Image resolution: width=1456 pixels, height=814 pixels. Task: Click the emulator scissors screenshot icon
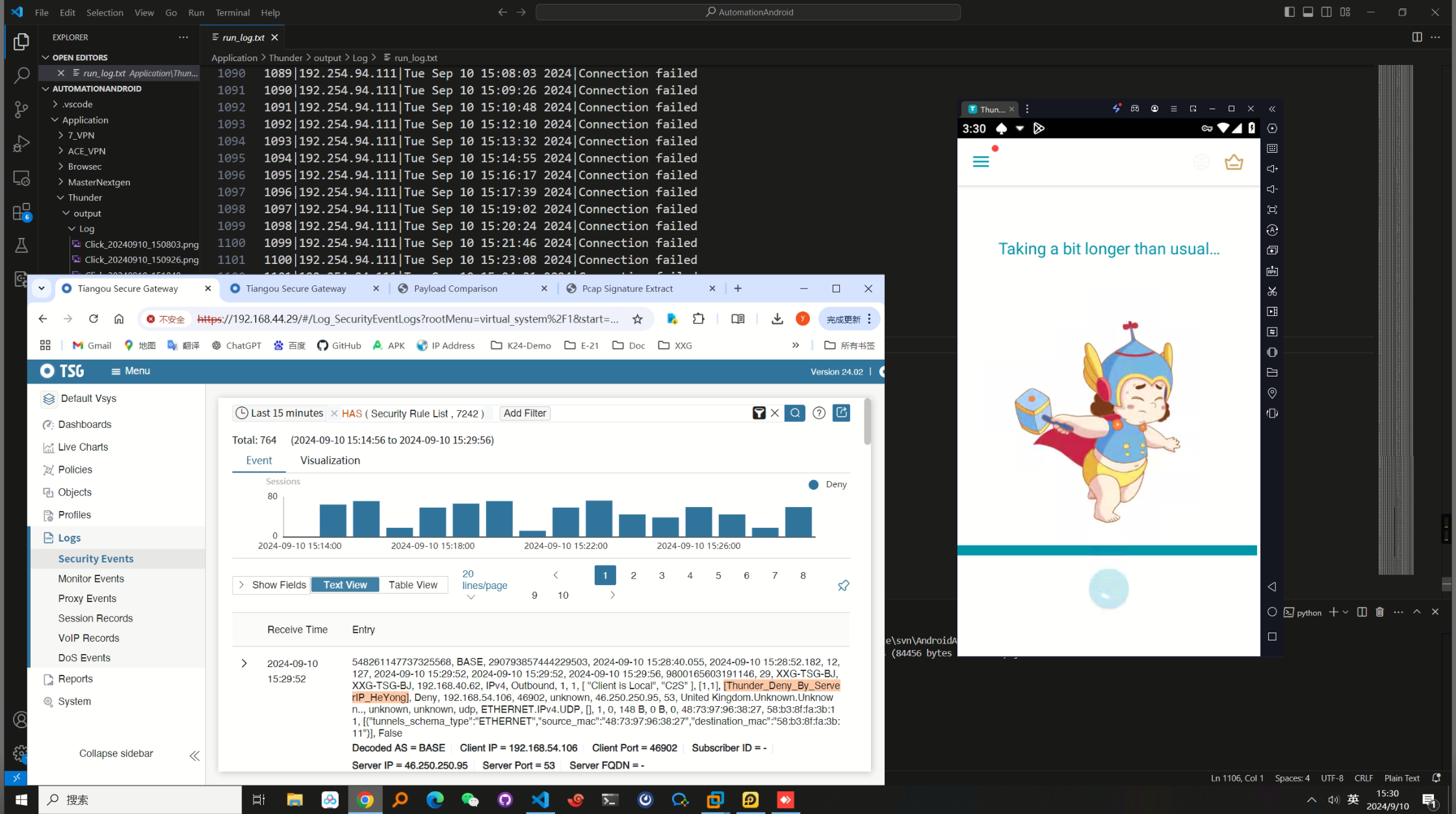(1272, 291)
